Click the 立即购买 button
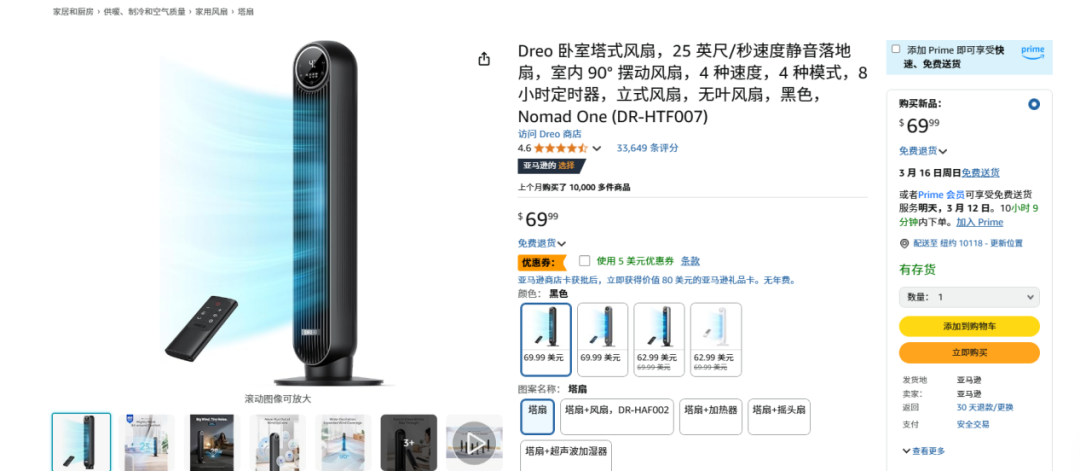1080x471 pixels. click(969, 353)
